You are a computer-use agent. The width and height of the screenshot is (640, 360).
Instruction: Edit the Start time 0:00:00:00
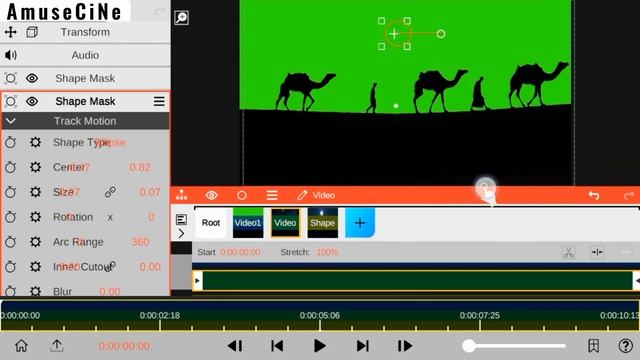pos(240,252)
